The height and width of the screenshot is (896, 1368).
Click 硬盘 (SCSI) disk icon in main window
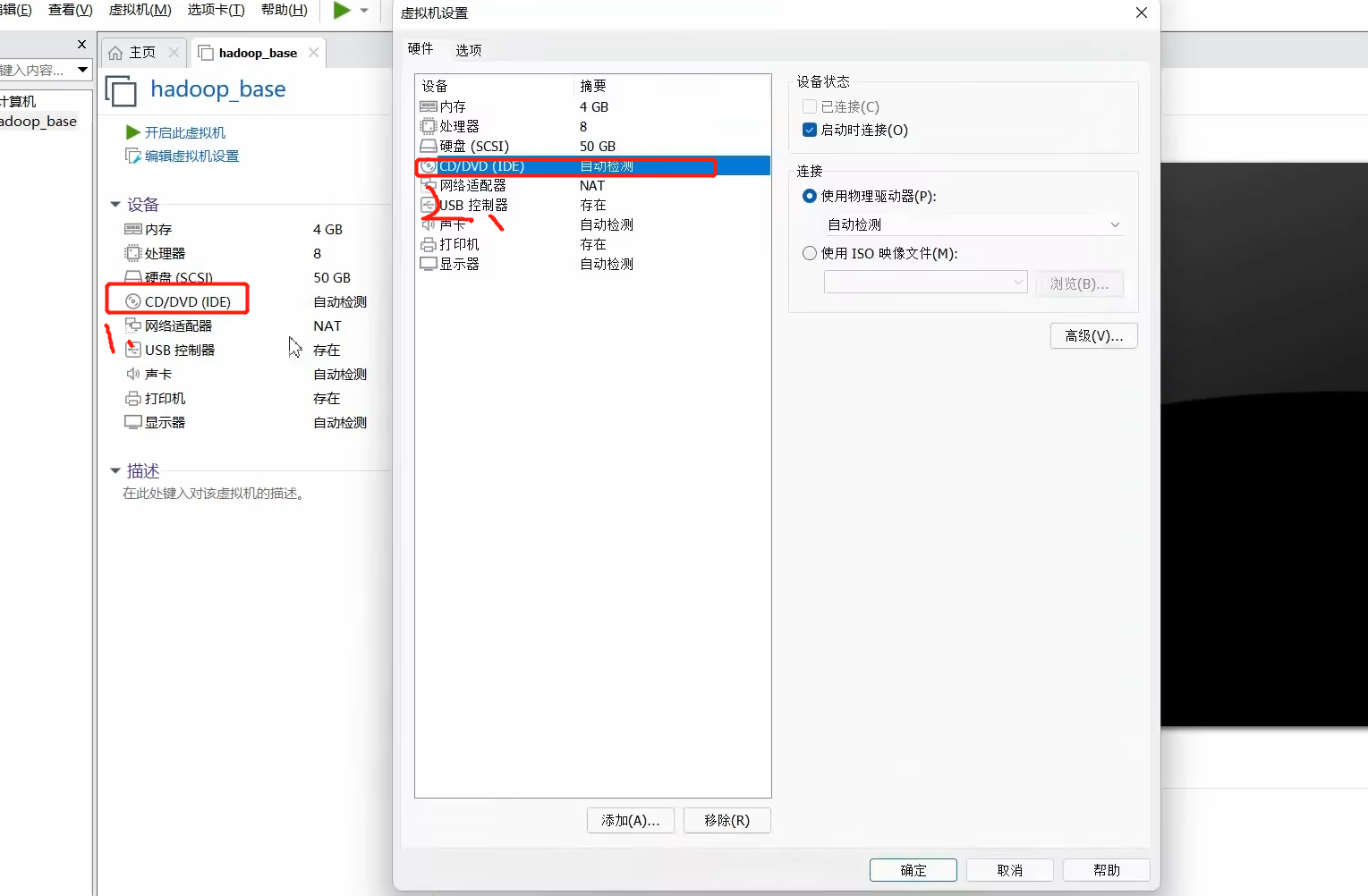click(x=133, y=277)
